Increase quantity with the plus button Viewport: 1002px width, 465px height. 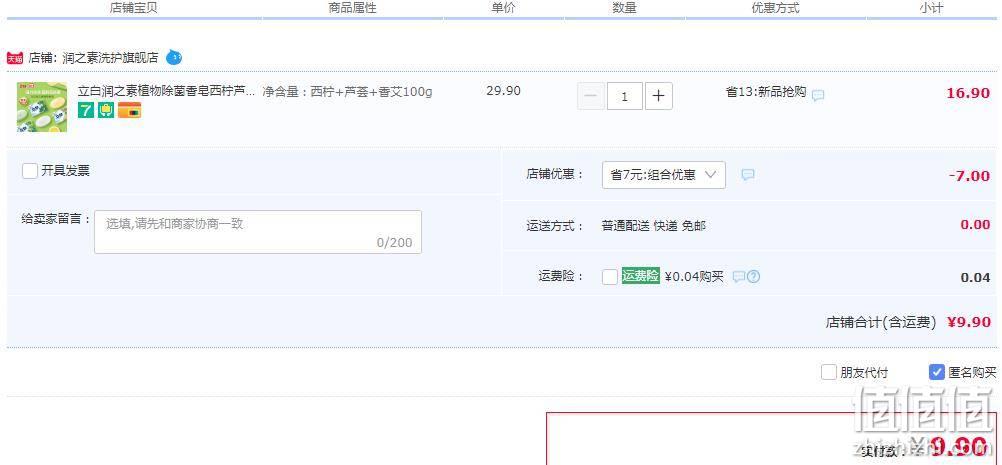659,96
